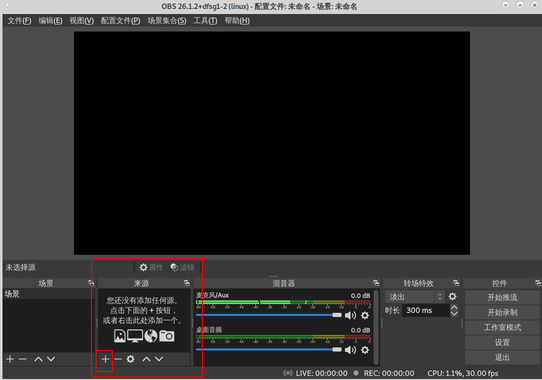Screen dimensions: 542x380
Task: Click the 300 ms duration field
Action: (x=426, y=310)
